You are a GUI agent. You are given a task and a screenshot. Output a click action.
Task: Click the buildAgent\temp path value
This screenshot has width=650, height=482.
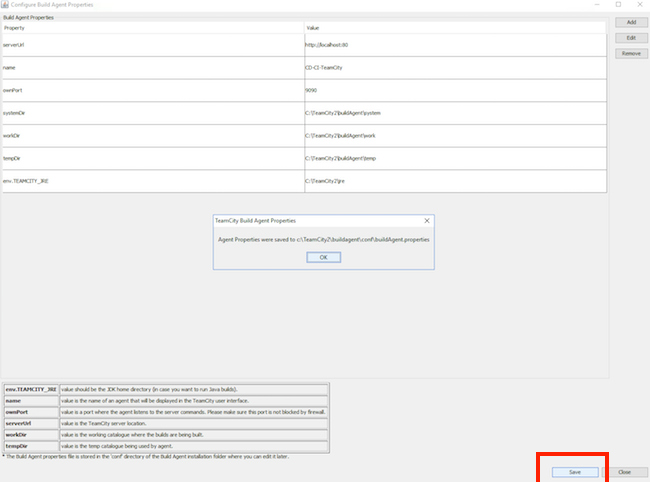[x=456, y=159]
